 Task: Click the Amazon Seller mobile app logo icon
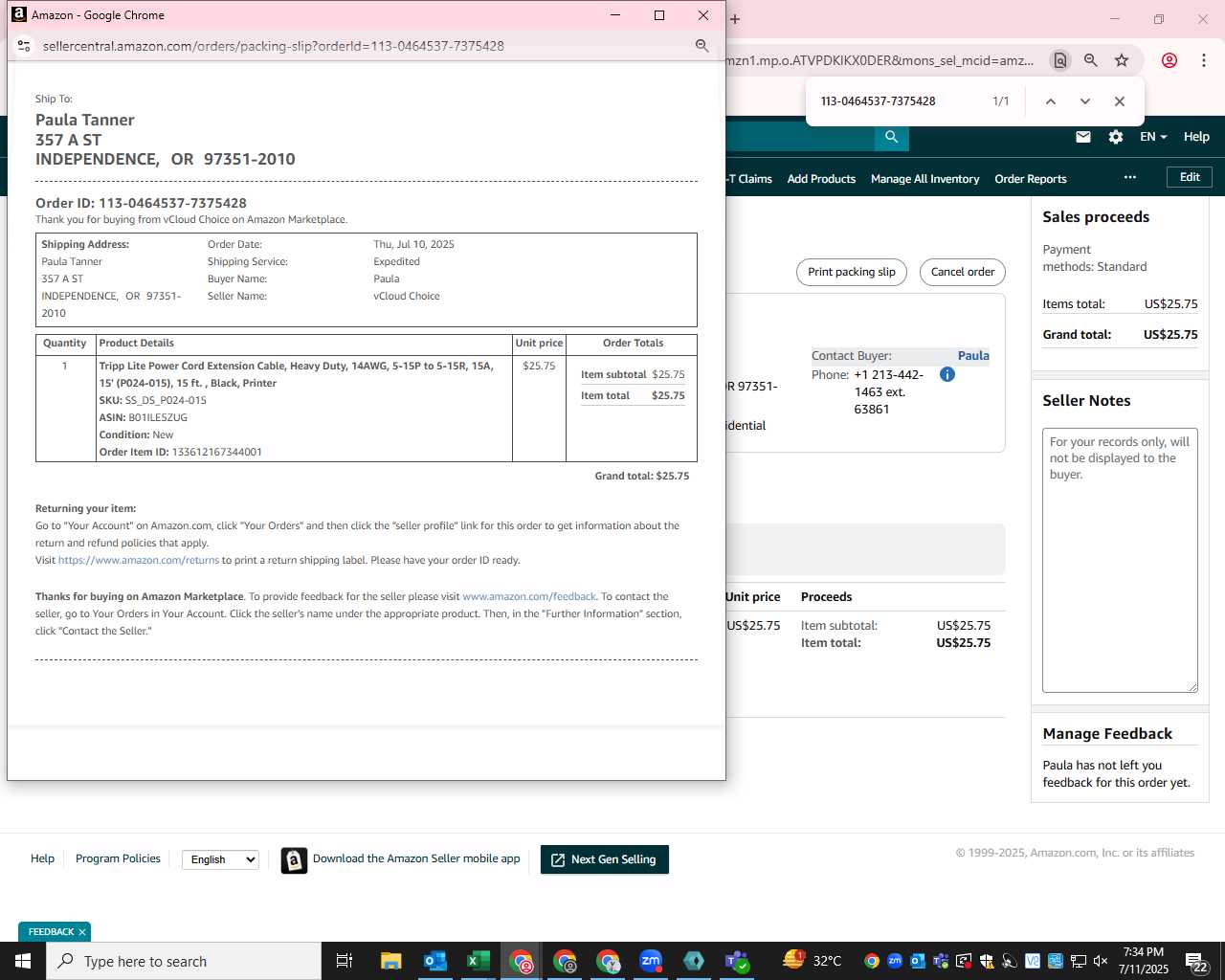pos(294,860)
